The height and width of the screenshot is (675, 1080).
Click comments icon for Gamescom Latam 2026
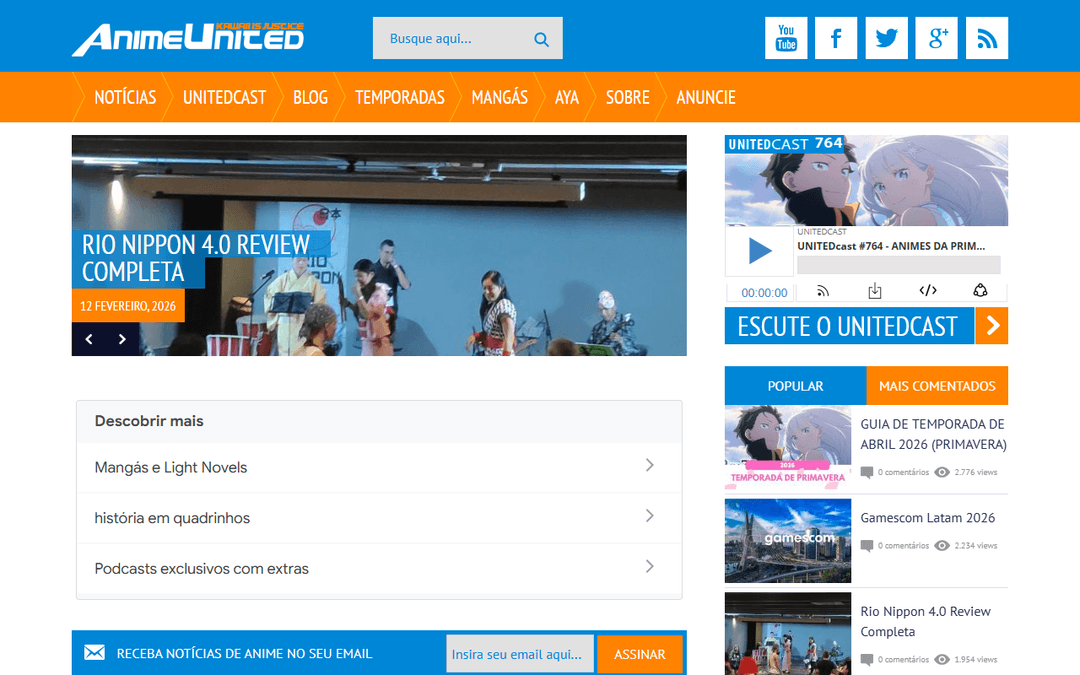point(866,546)
